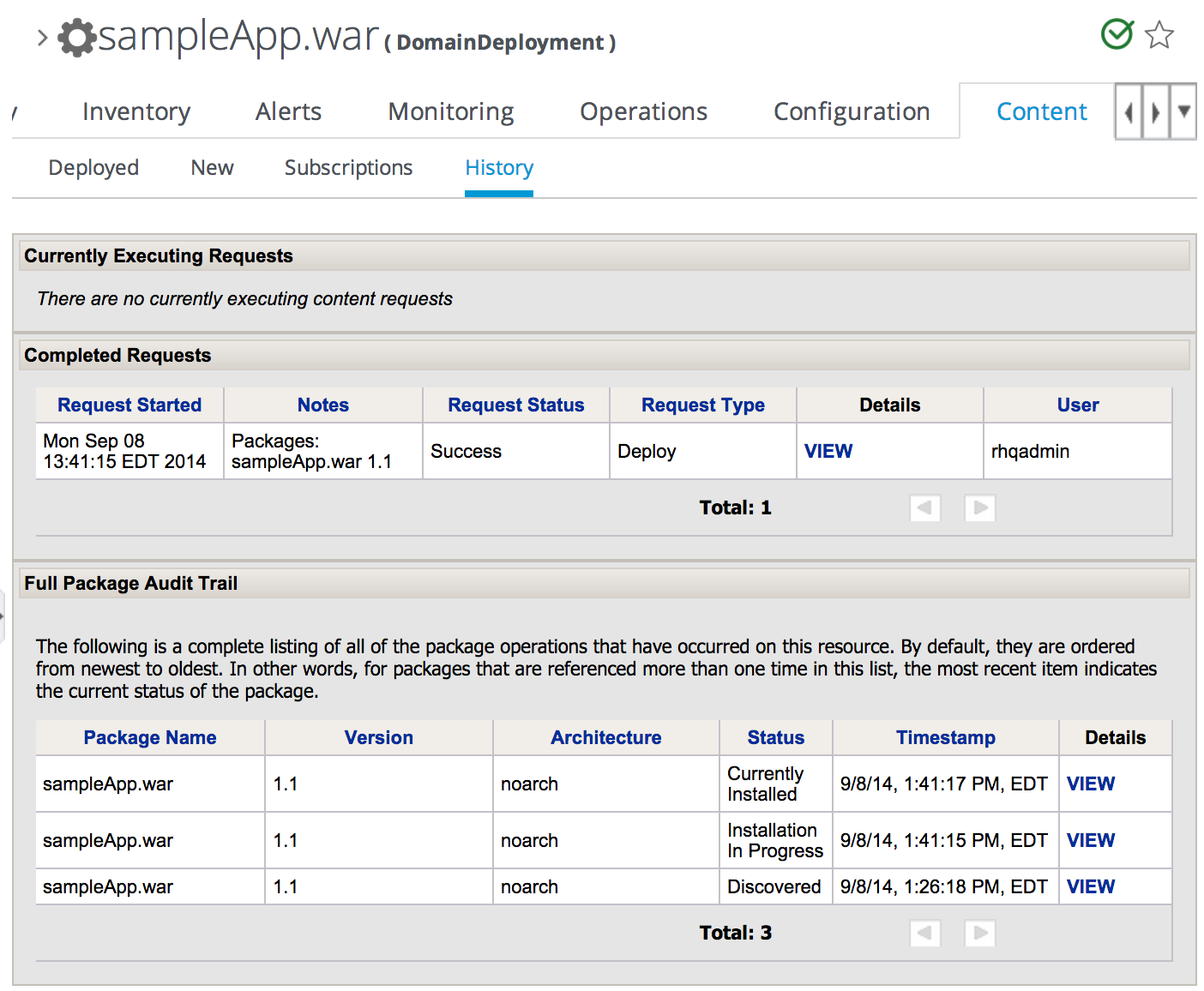1204x991 pixels.
Task: Open the Alerts tab
Action: (288, 111)
